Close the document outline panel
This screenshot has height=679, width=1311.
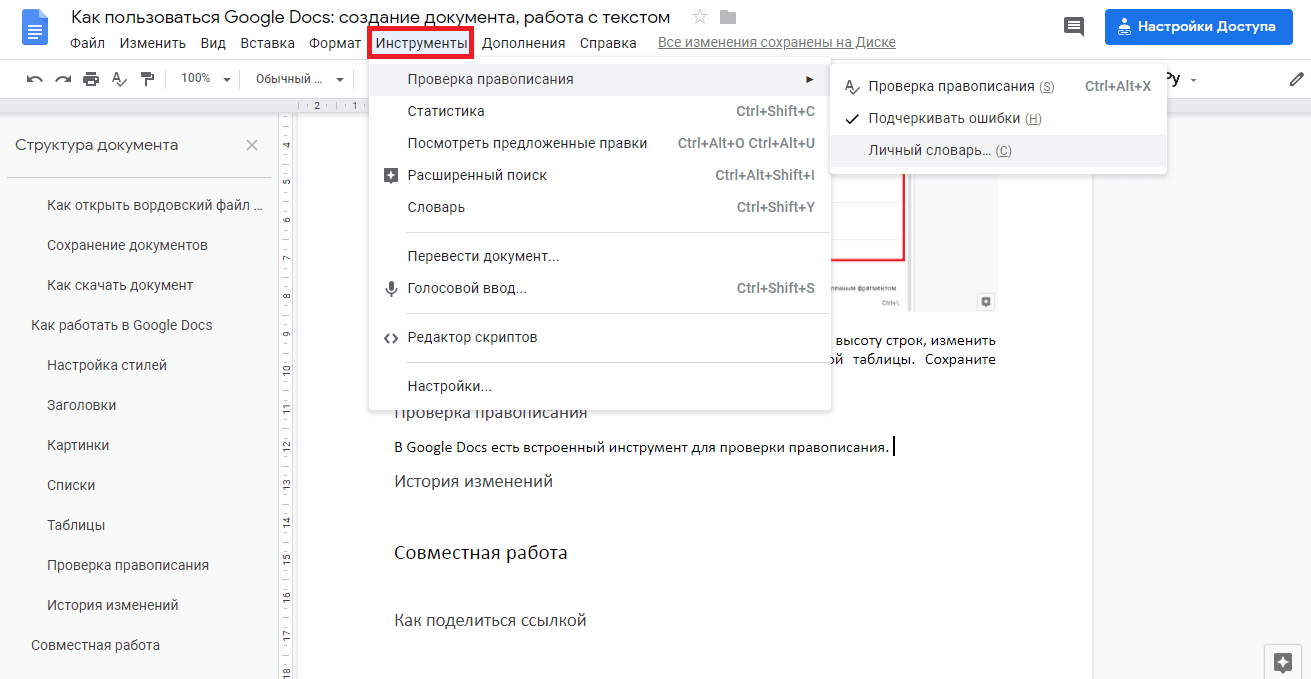coord(252,145)
